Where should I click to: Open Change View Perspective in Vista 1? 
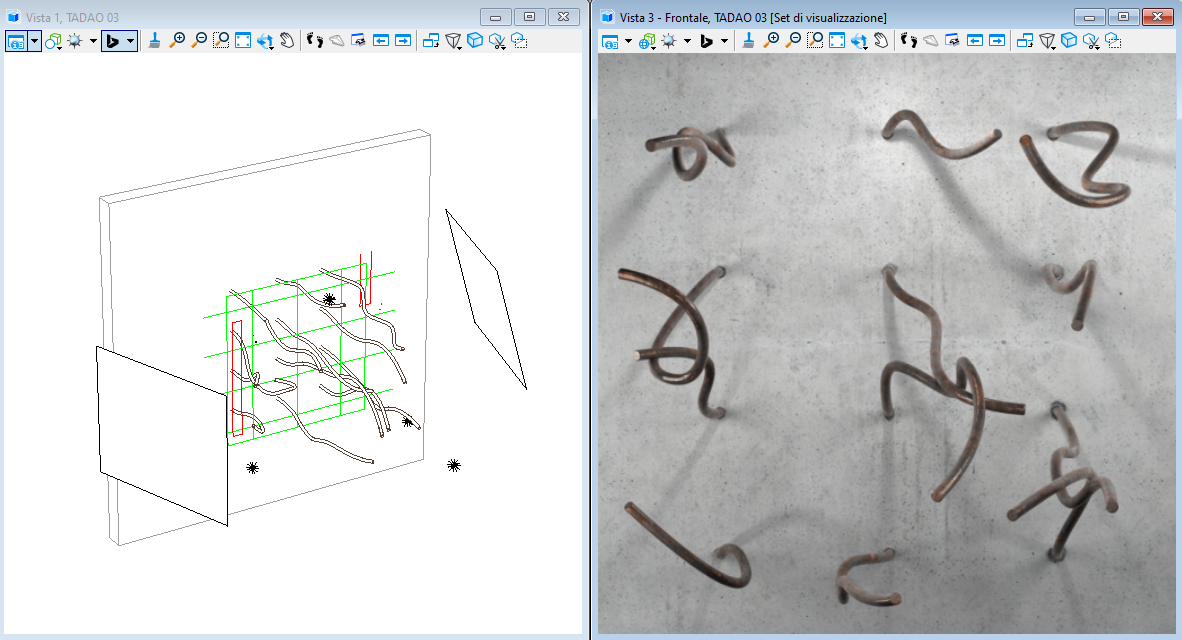point(453,41)
